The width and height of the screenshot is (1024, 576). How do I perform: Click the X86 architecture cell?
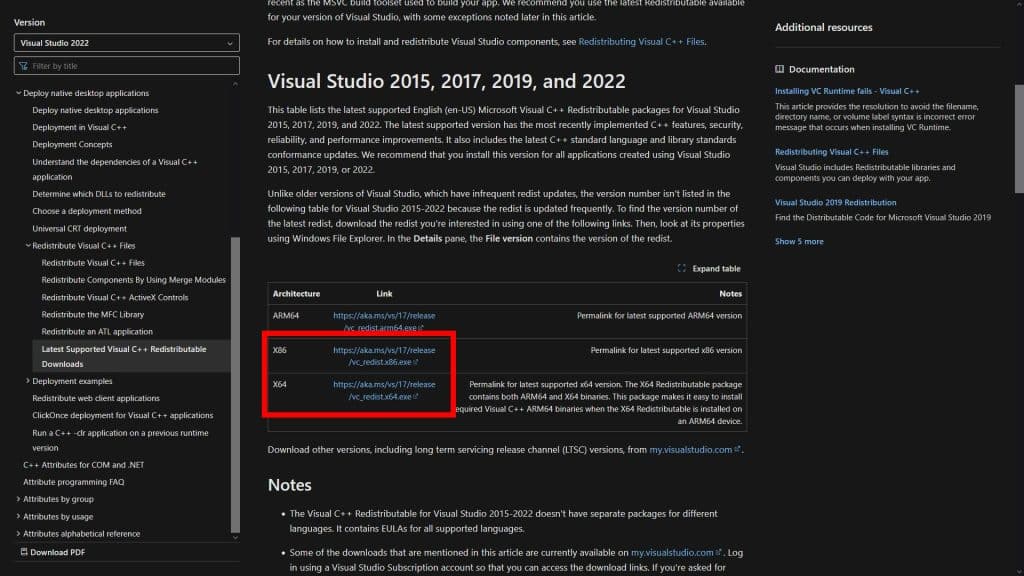(280, 350)
